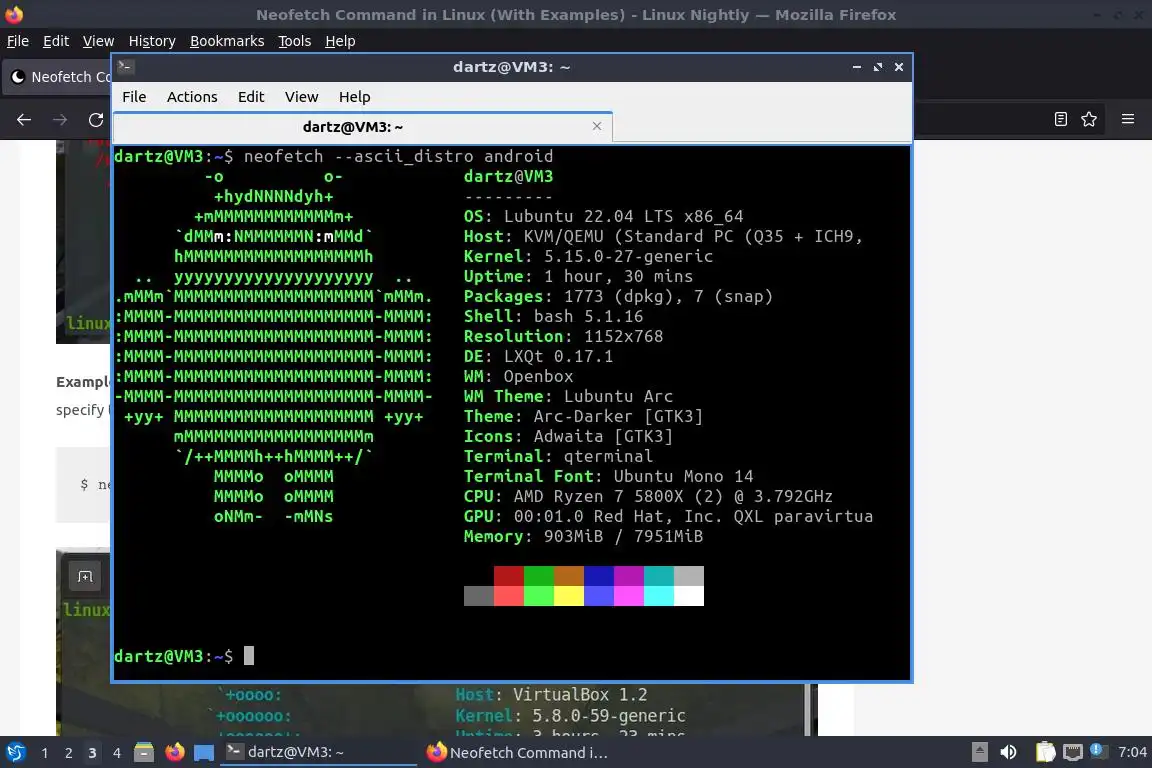
Task: Bookmark this page with star icon
Action: 1089,119
